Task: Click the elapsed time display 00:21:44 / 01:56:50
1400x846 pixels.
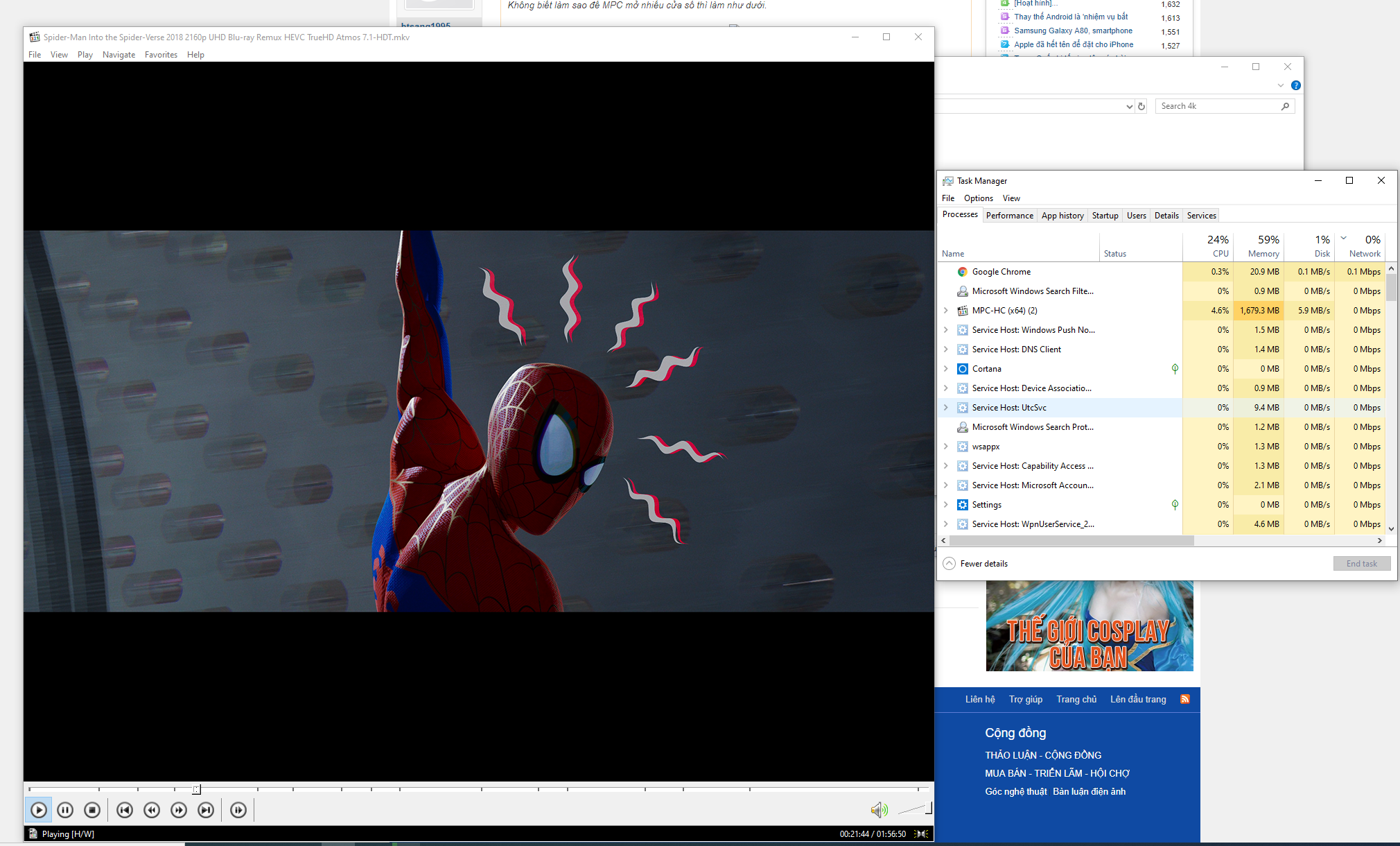Action: pyautogui.click(x=873, y=834)
